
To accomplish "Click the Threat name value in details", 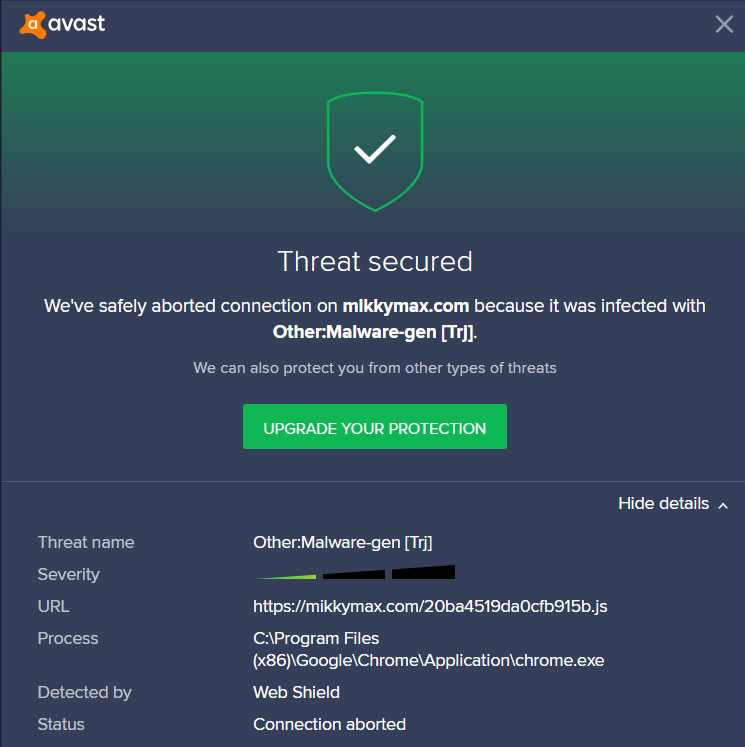I will pos(342,542).
